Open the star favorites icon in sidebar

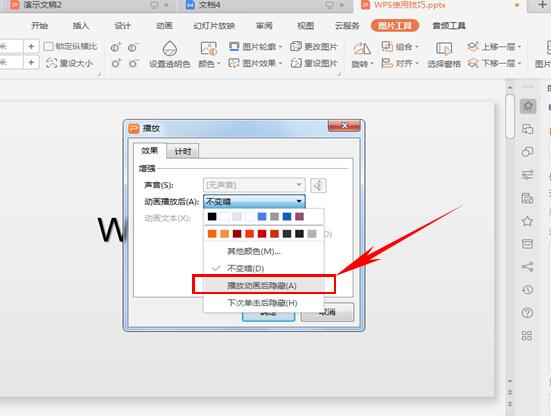[527, 221]
